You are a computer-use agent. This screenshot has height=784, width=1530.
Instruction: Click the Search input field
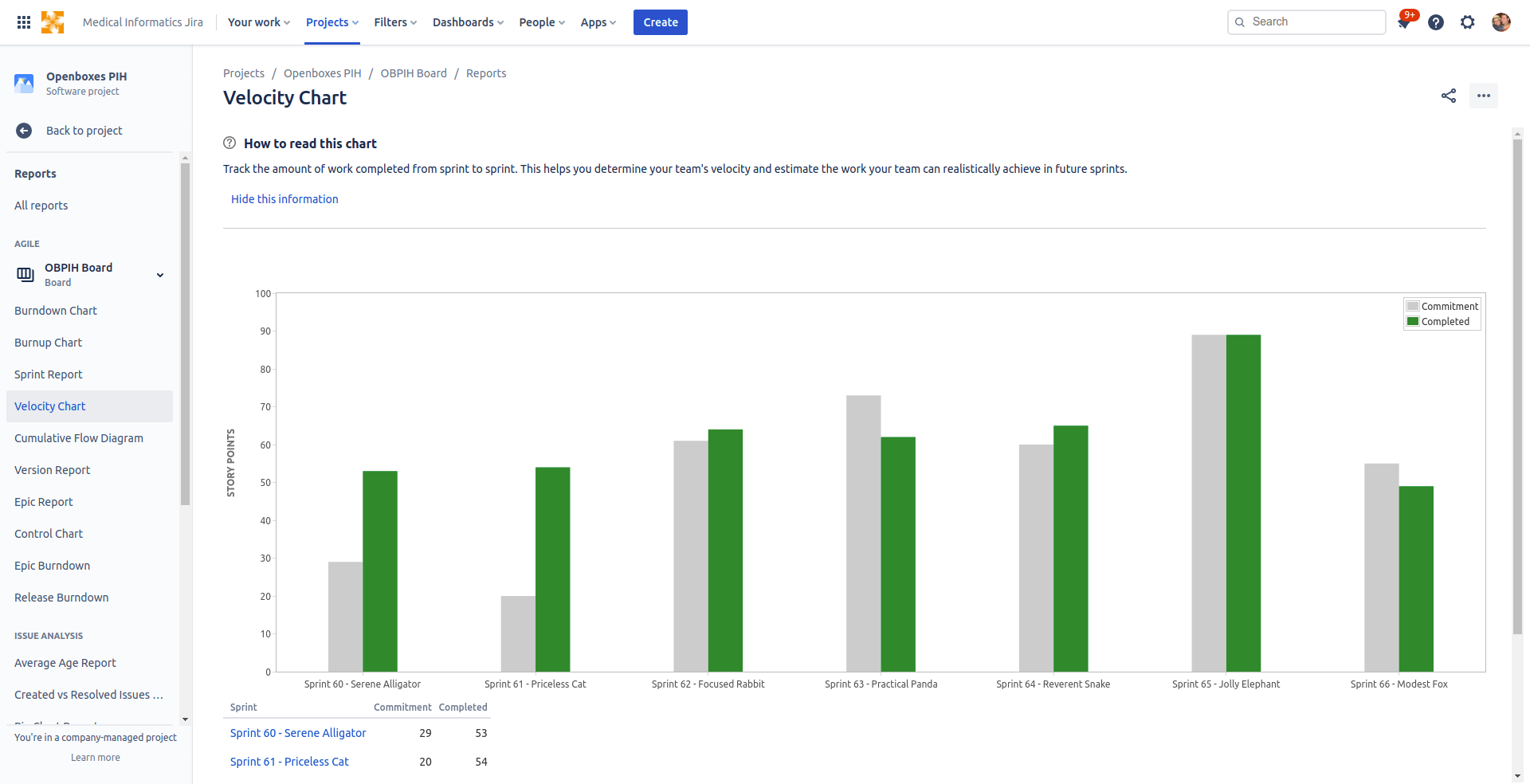point(1307,22)
